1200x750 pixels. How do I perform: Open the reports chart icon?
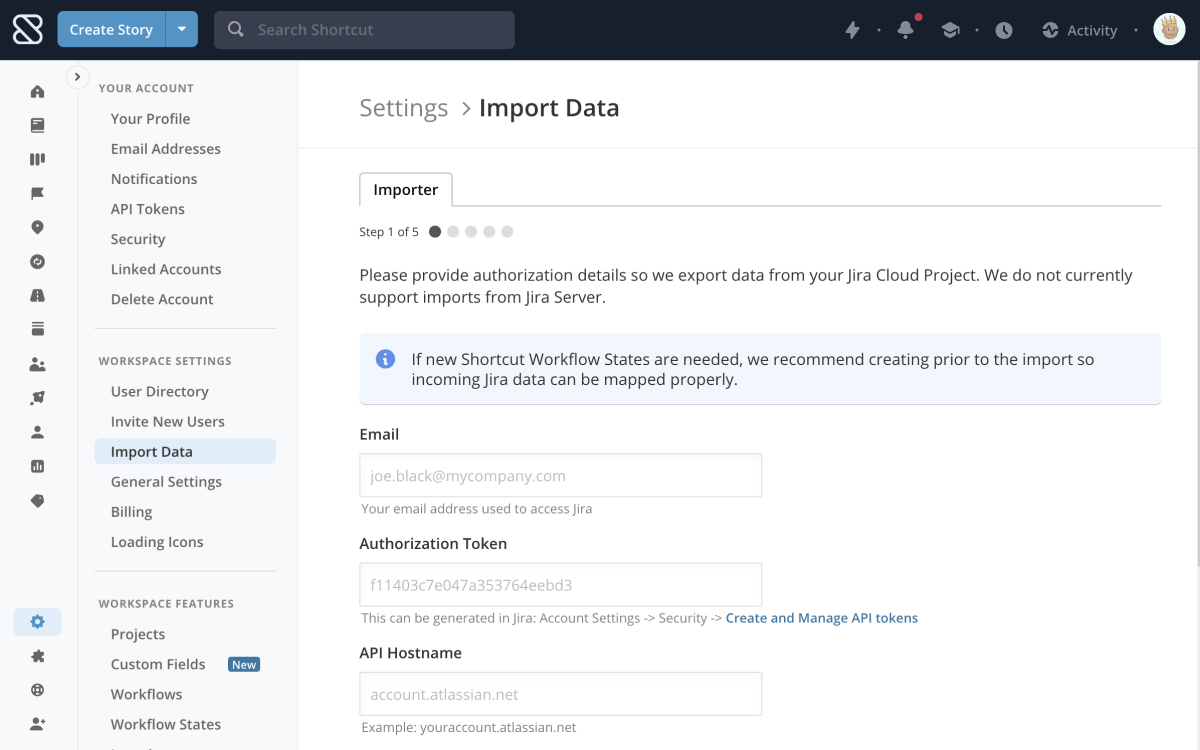pyautogui.click(x=38, y=466)
